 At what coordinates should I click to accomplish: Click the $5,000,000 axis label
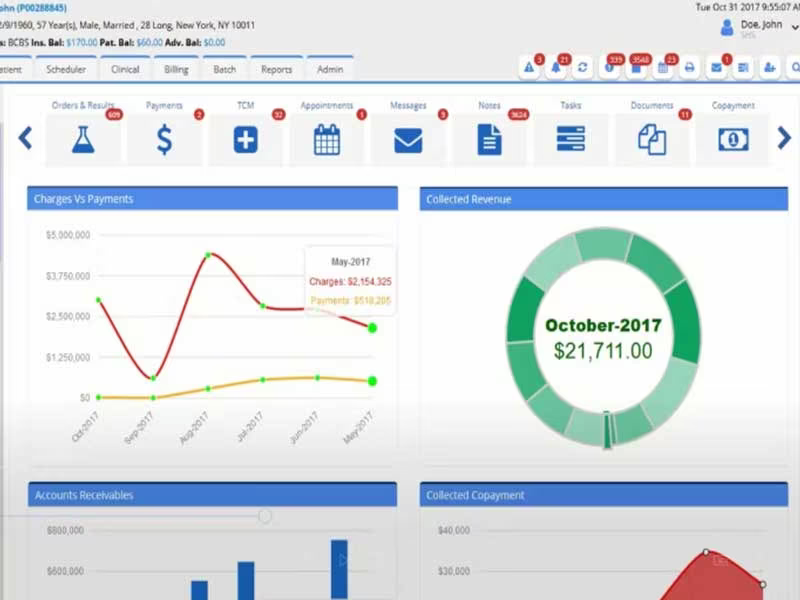pos(68,235)
